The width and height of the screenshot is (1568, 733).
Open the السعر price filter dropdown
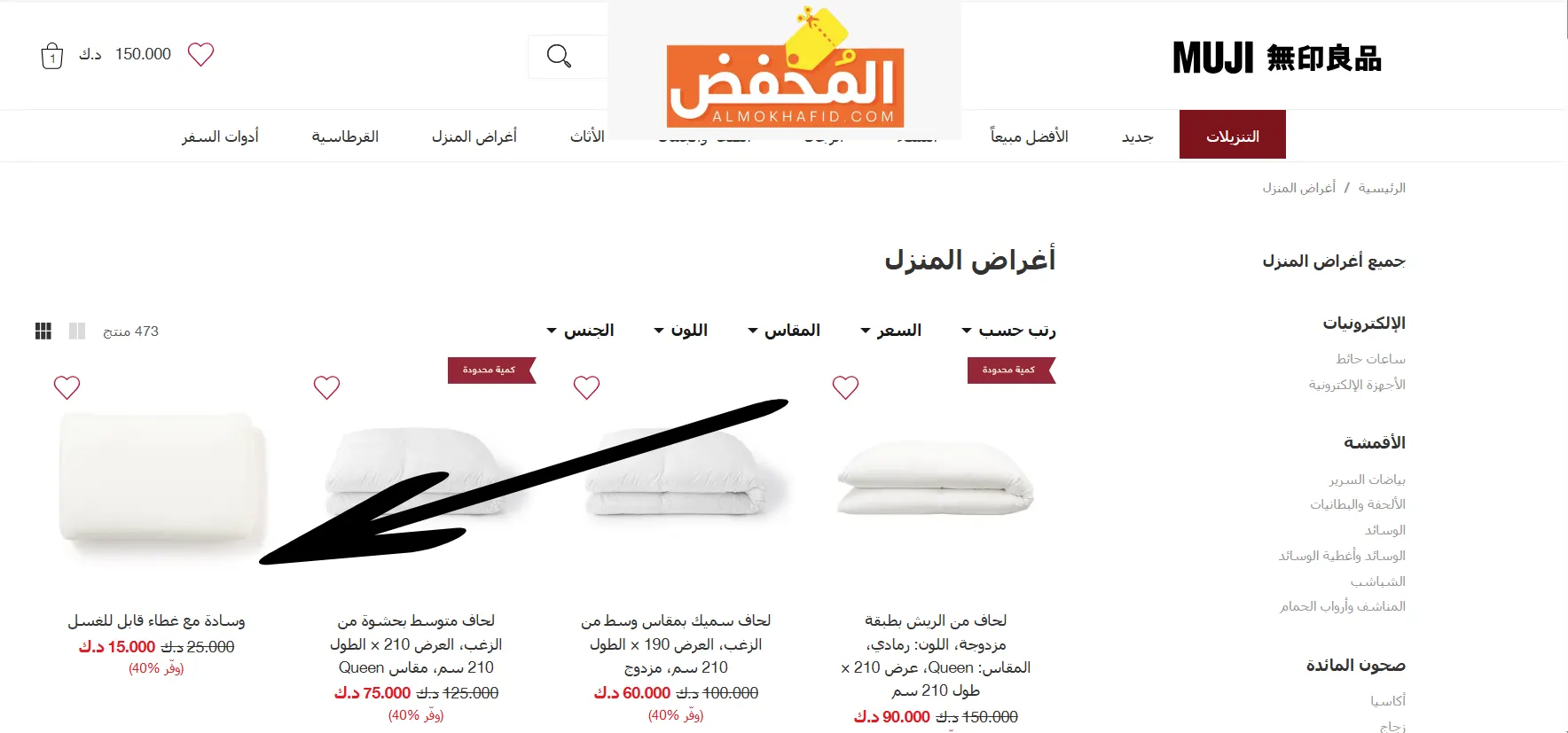tap(890, 331)
